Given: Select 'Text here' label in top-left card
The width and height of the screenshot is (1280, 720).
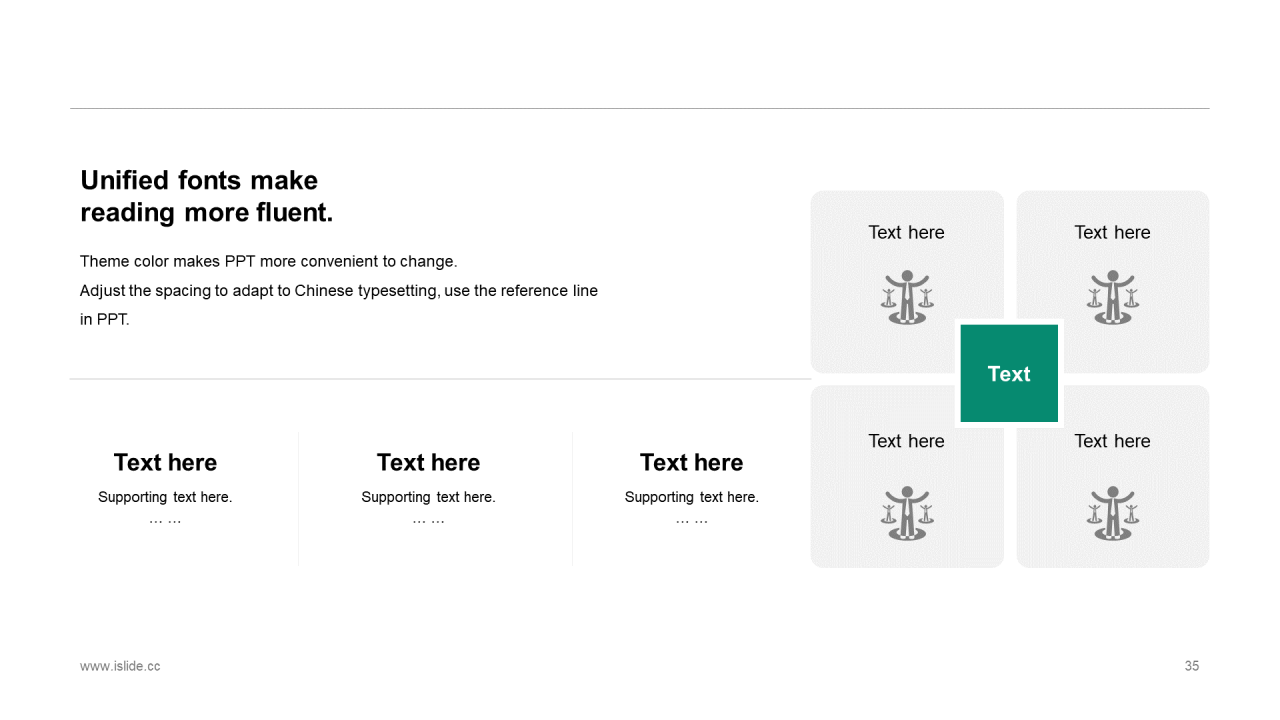Looking at the screenshot, I should [x=906, y=232].
